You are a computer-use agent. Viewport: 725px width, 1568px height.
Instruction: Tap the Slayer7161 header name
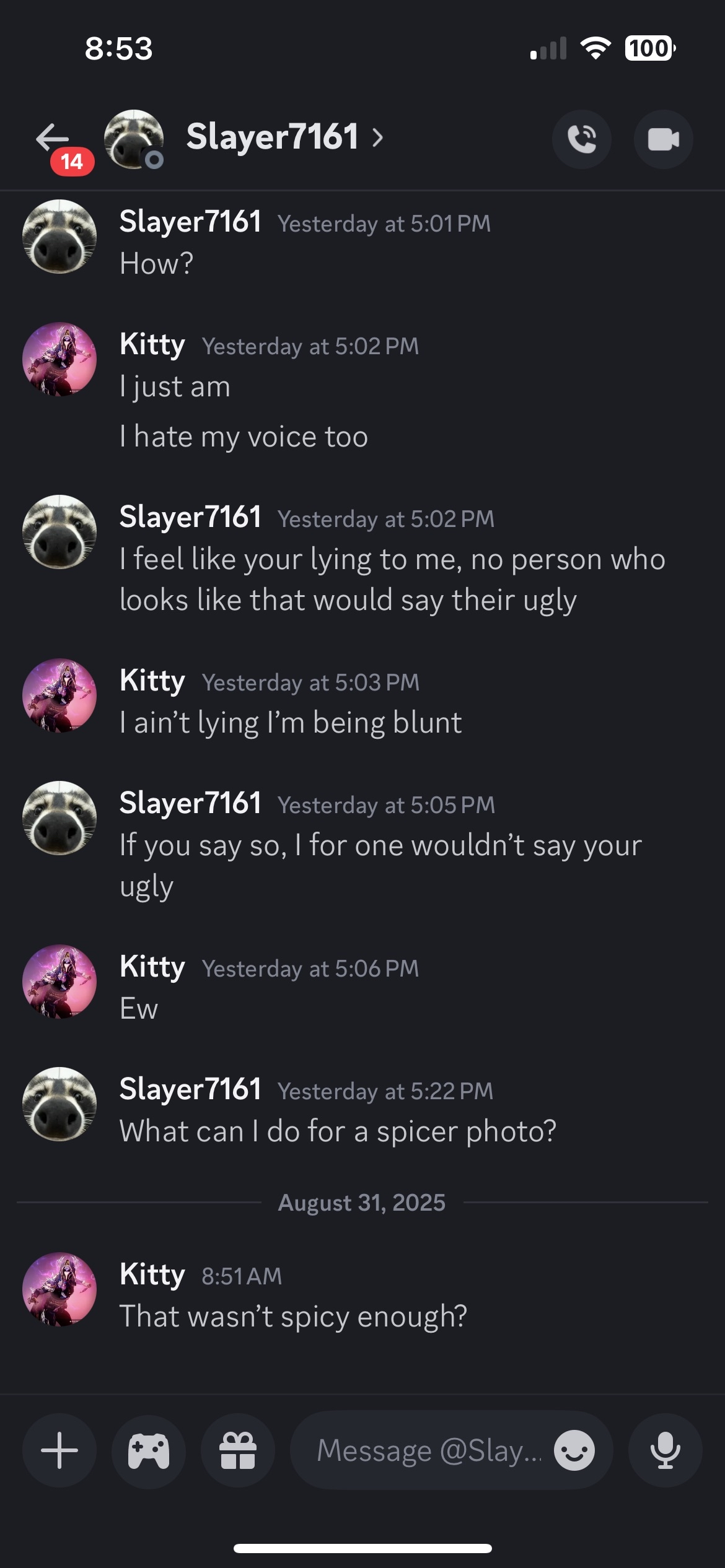click(x=273, y=137)
